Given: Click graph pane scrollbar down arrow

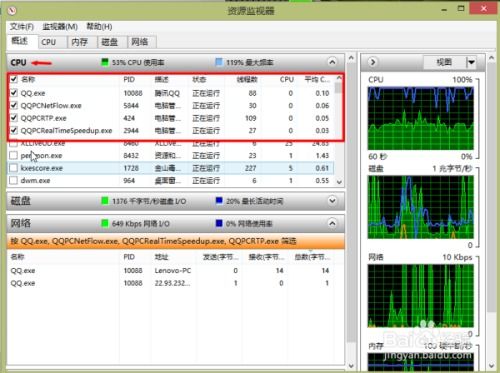Looking at the screenshot, I should (x=491, y=366).
